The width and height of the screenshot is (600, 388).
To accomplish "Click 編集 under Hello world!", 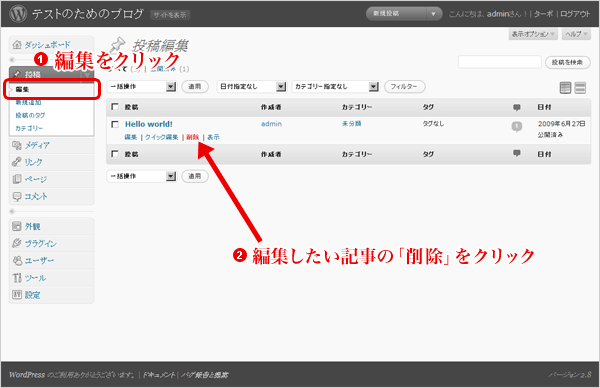I will click(131, 137).
